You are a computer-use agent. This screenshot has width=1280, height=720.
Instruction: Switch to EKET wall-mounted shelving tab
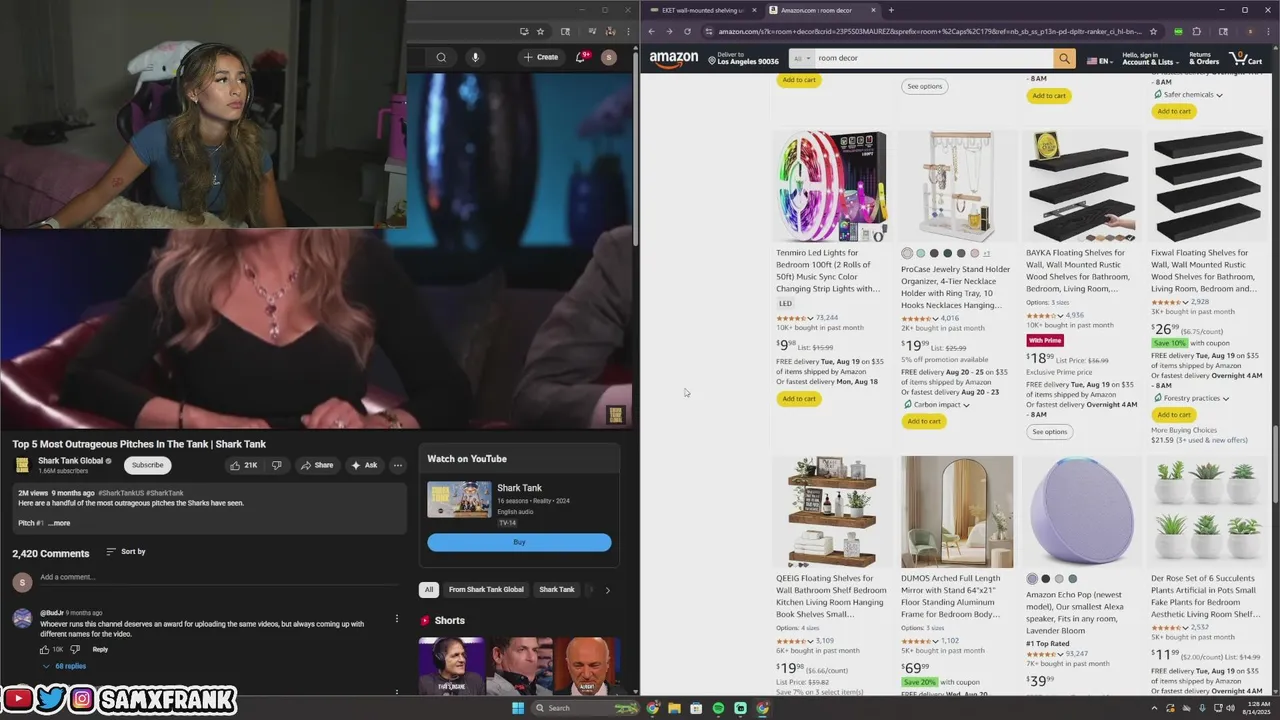click(702, 10)
